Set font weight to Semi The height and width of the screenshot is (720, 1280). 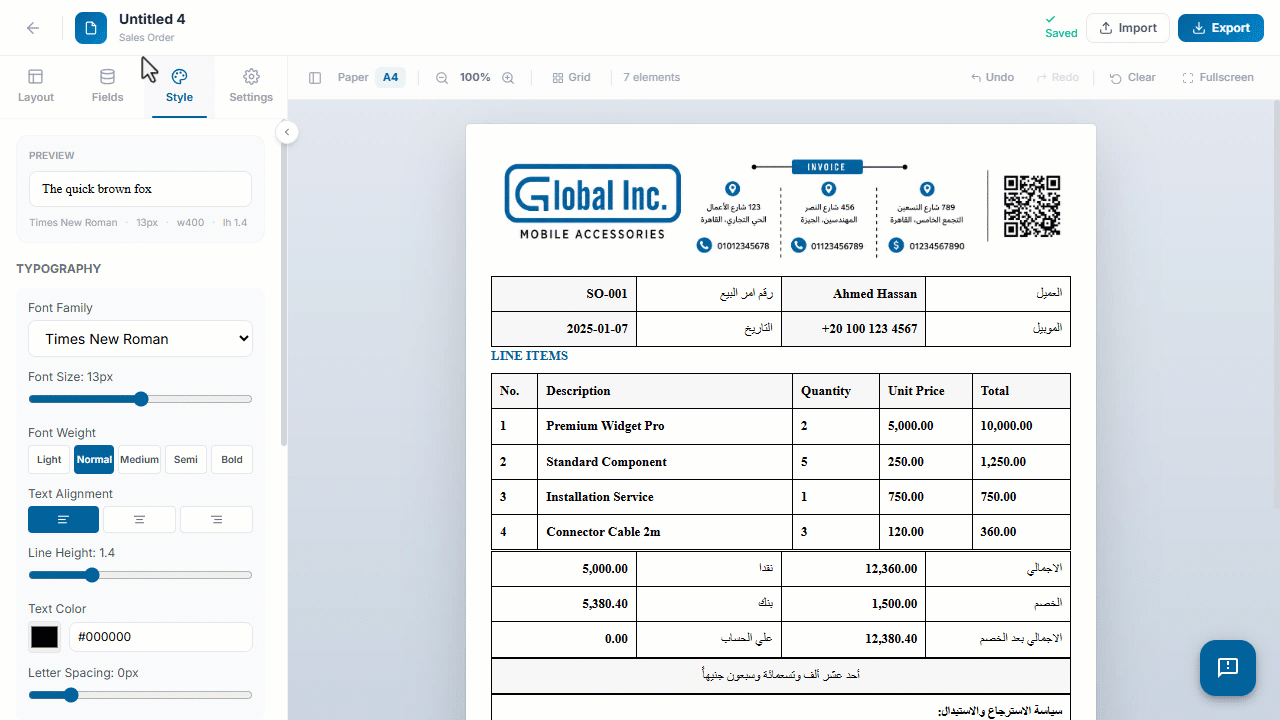point(186,460)
